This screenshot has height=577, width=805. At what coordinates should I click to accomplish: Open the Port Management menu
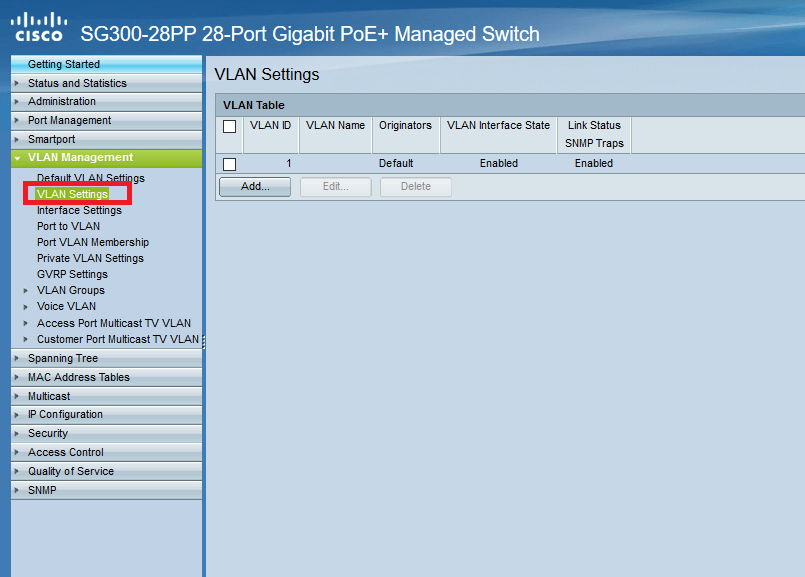pos(106,121)
